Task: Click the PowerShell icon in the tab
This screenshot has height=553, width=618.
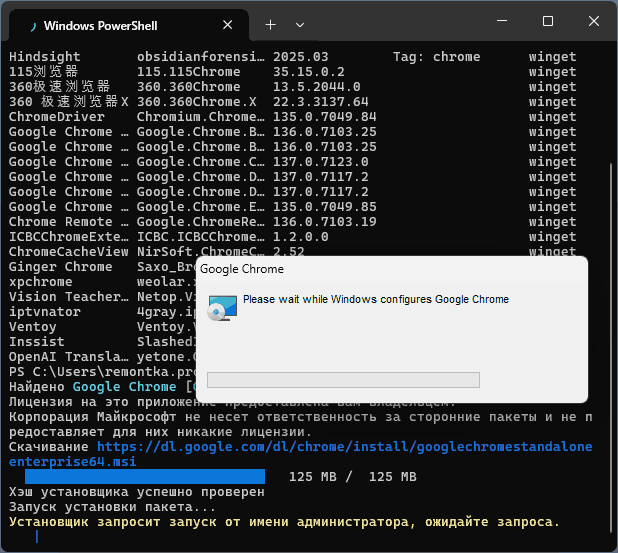Action: [34, 26]
